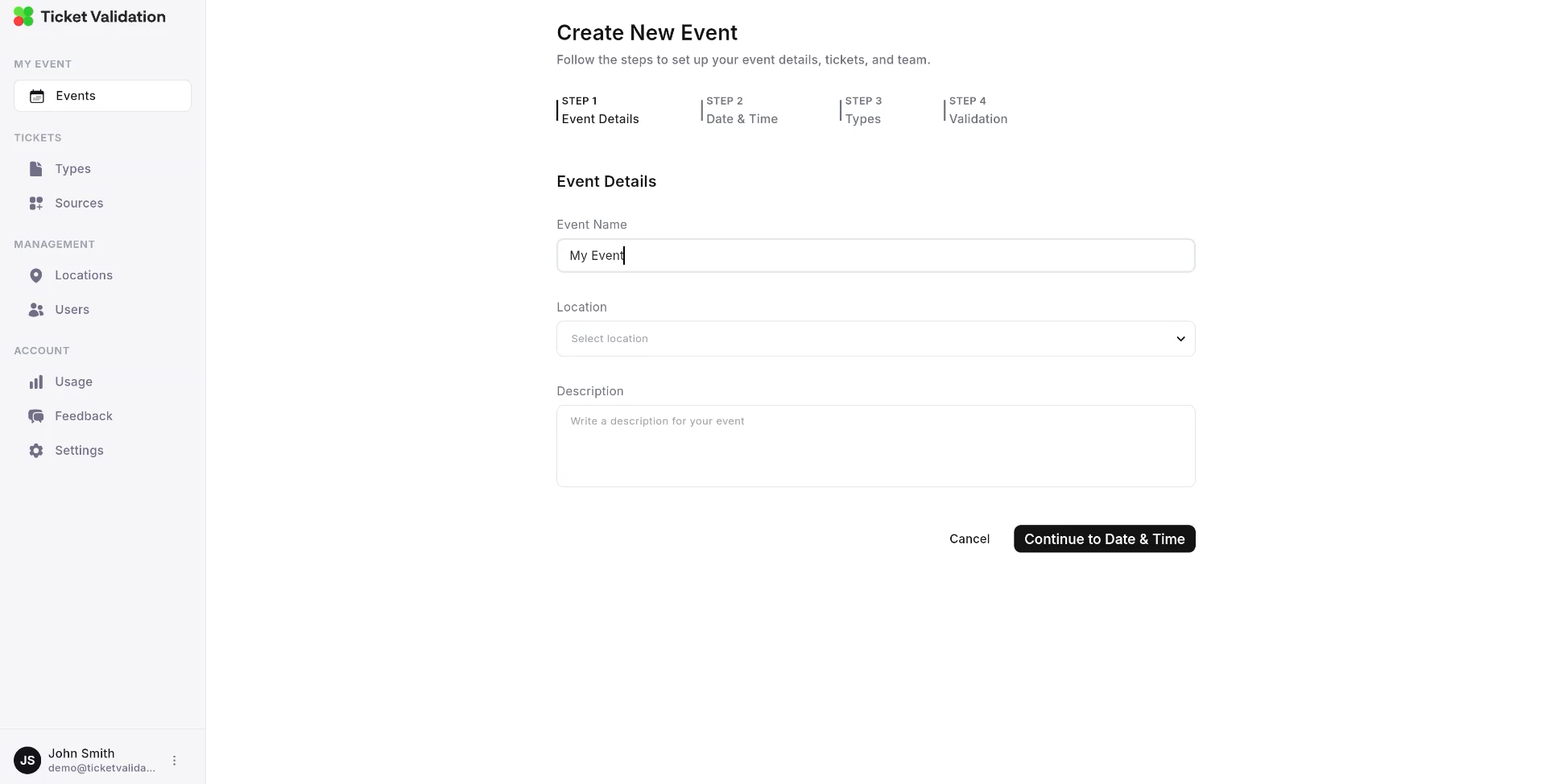The width and height of the screenshot is (1546, 784).
Task: Click the location dropdown chevron arrow
Action: (x=1180, y=339)
